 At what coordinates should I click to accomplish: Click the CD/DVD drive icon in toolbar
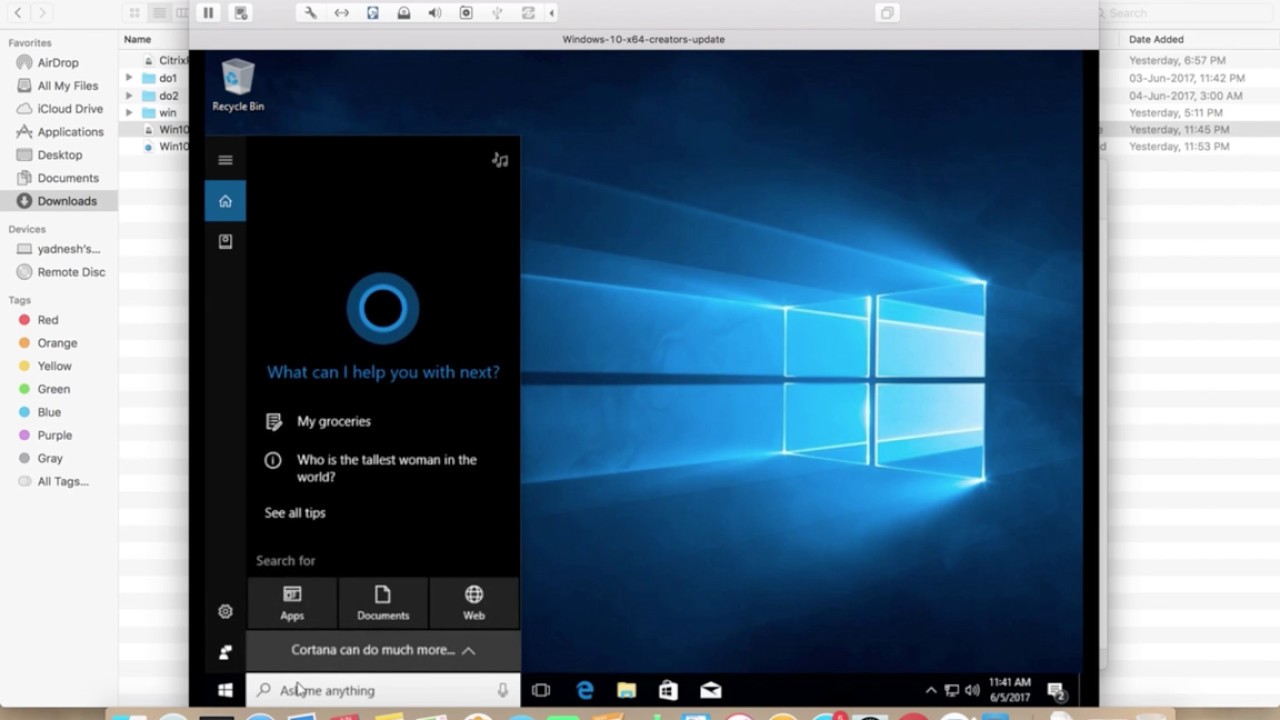click(x=404, y=13)
